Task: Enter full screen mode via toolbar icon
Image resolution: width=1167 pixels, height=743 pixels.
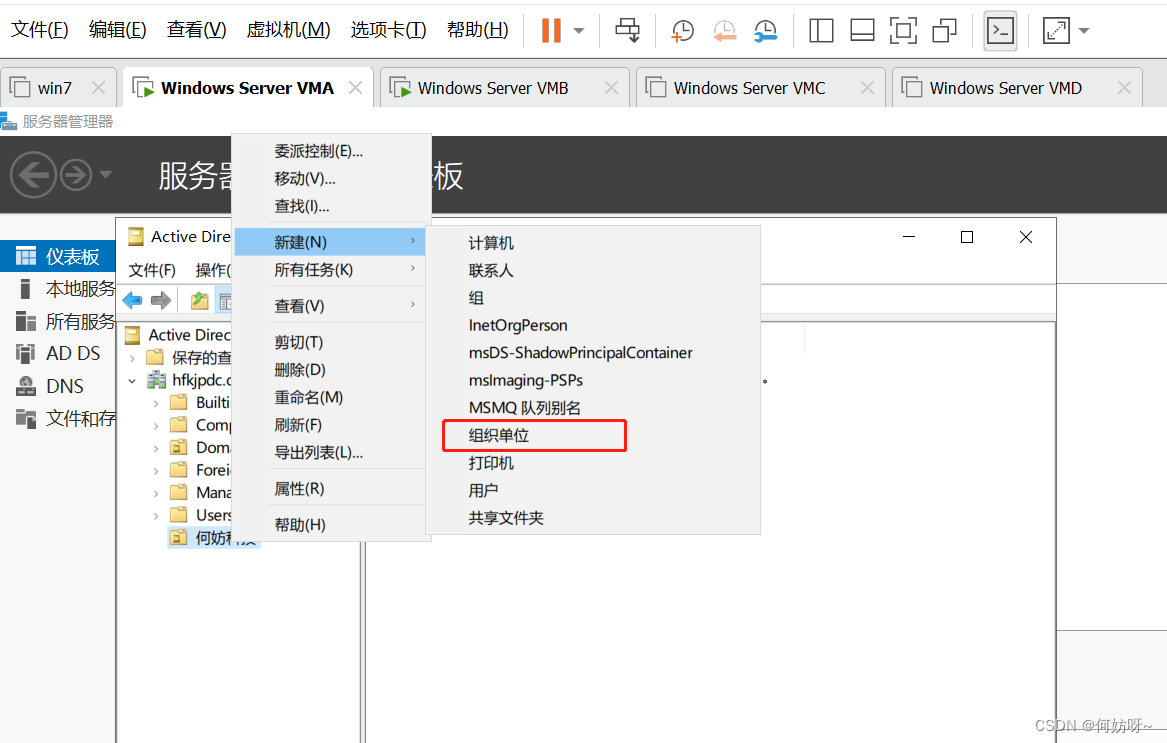Action: pos(903,31)
